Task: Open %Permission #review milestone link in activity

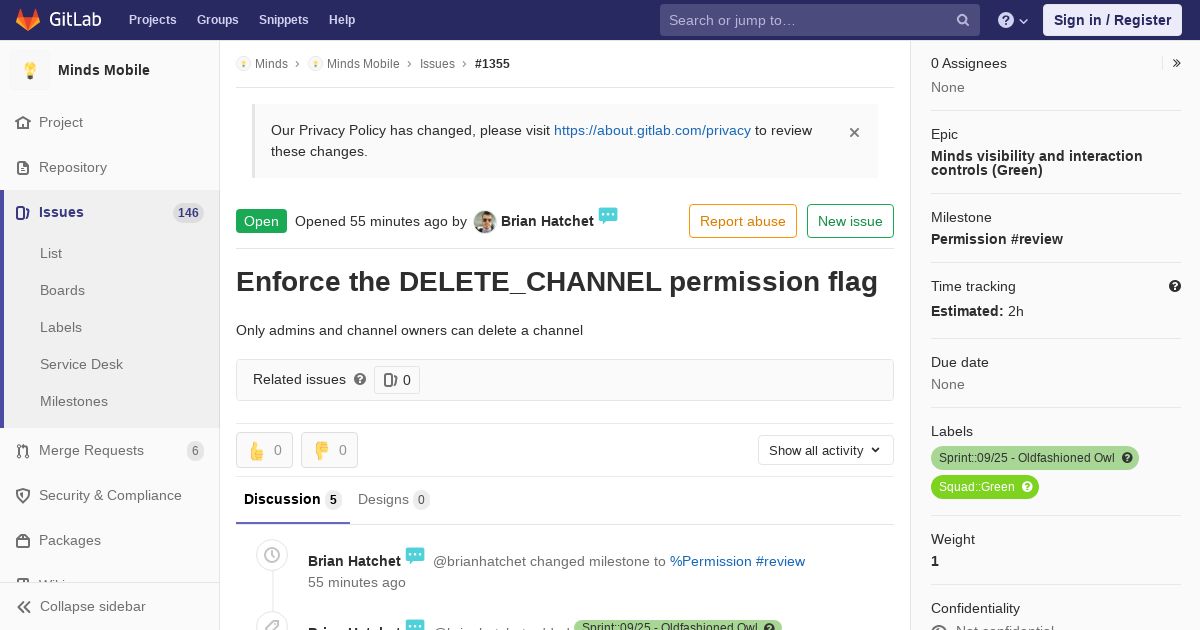Action: [x=737, y=561]
